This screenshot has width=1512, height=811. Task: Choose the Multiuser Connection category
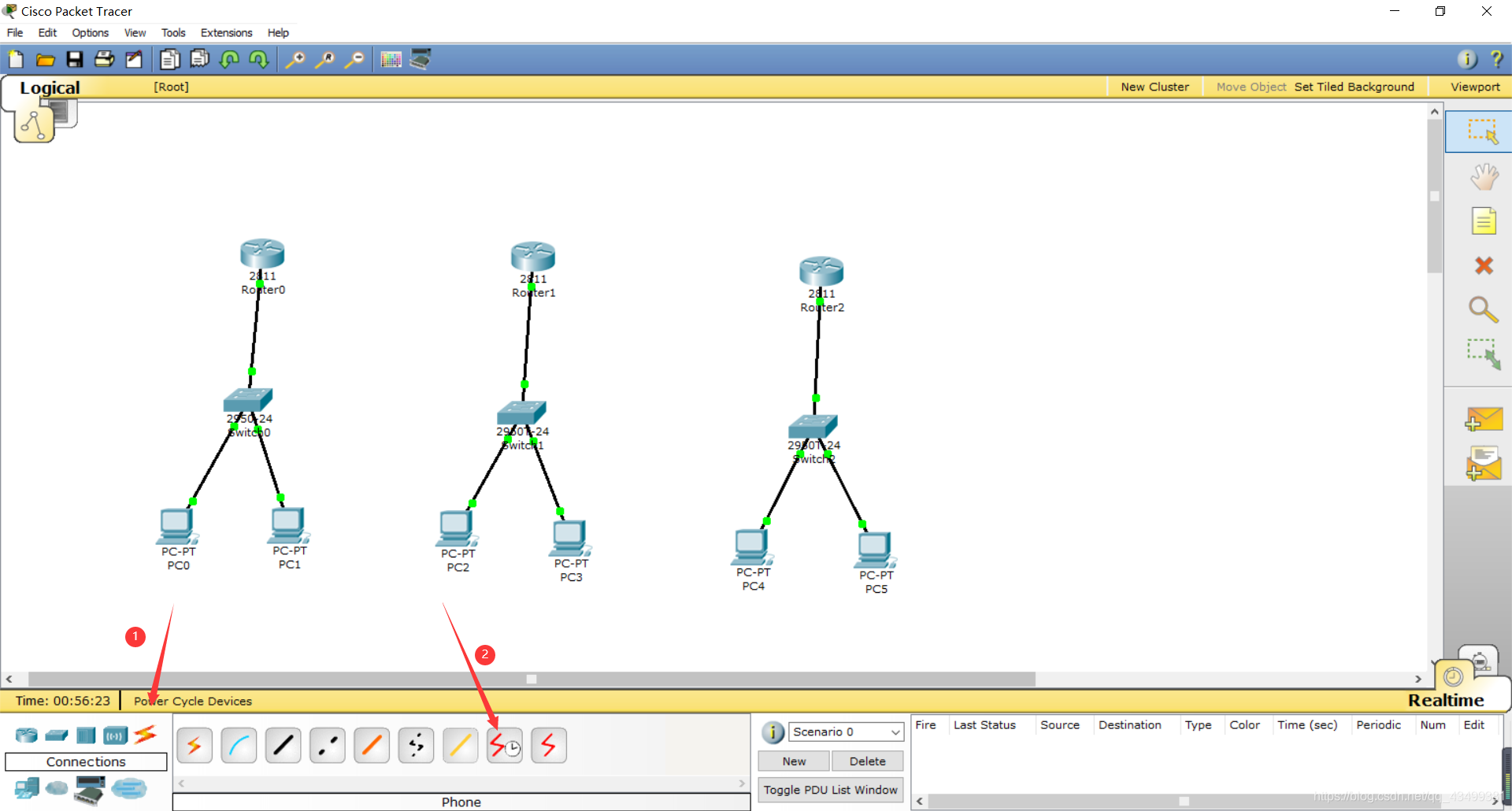(129, 787)
